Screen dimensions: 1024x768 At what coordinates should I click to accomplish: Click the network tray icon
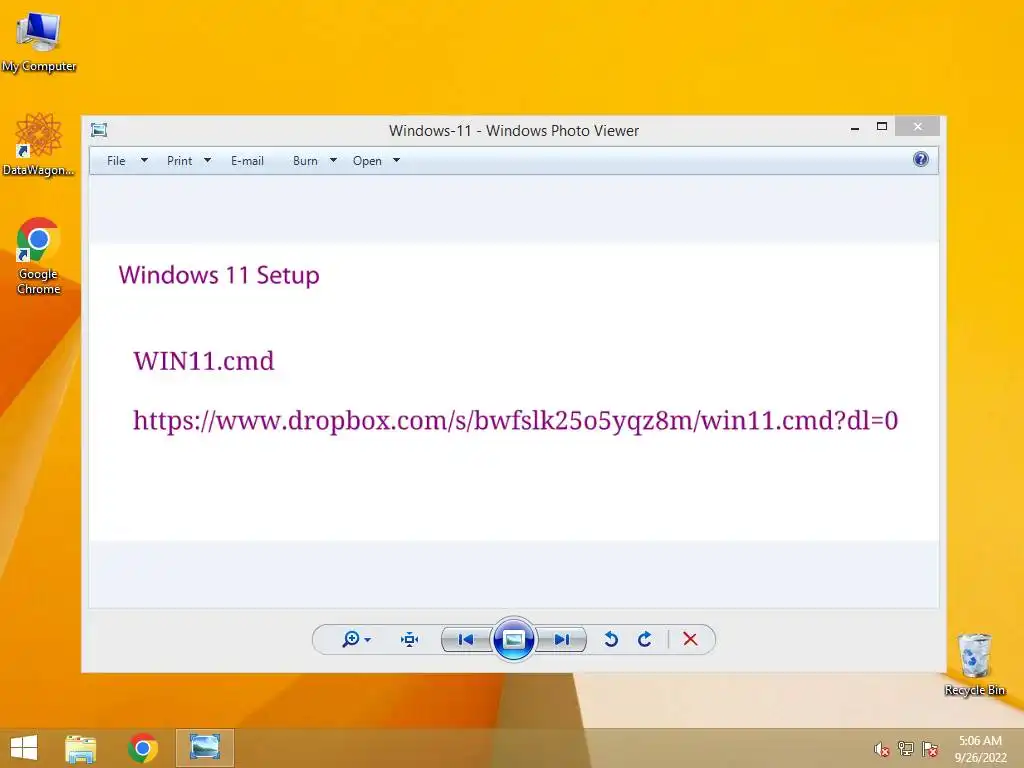point(906,749)
